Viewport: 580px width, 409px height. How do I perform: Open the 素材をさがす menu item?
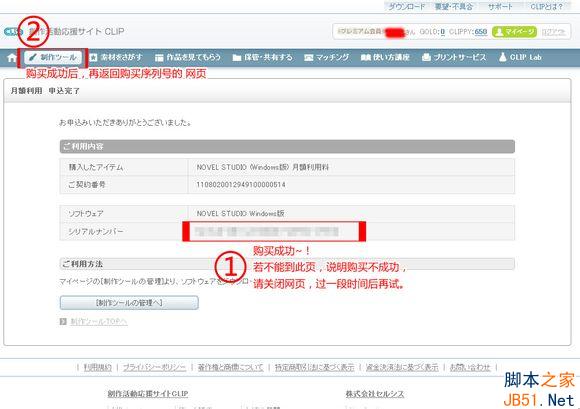pyautogui.click(x=116, y=57)
